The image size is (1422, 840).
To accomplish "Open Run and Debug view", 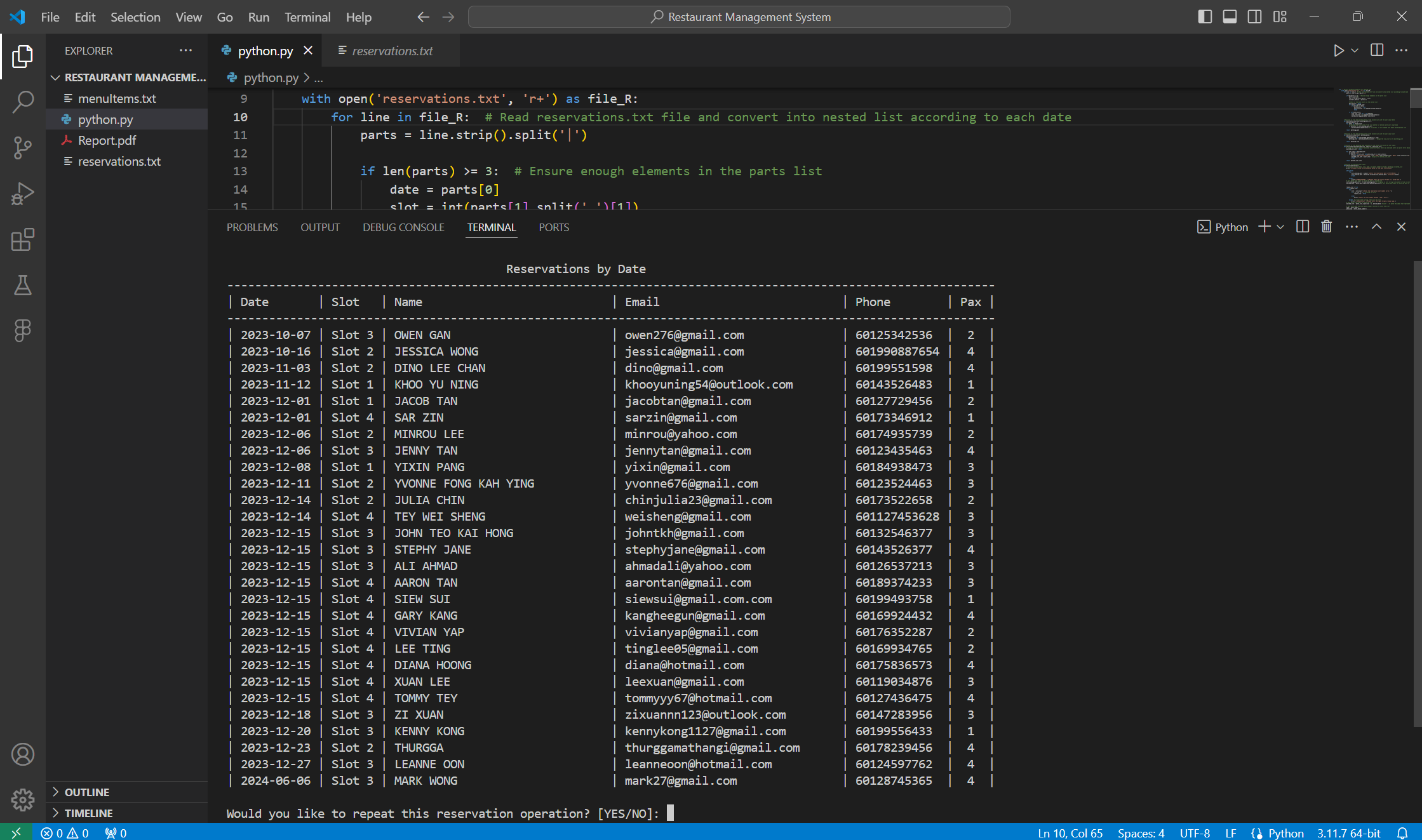I will tap(23, 194).
